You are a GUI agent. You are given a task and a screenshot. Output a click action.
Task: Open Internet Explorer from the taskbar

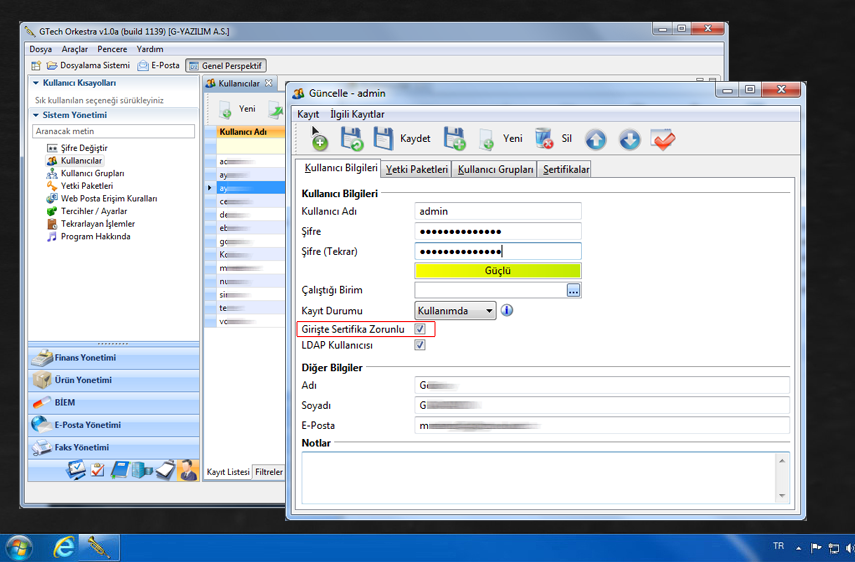65,547
